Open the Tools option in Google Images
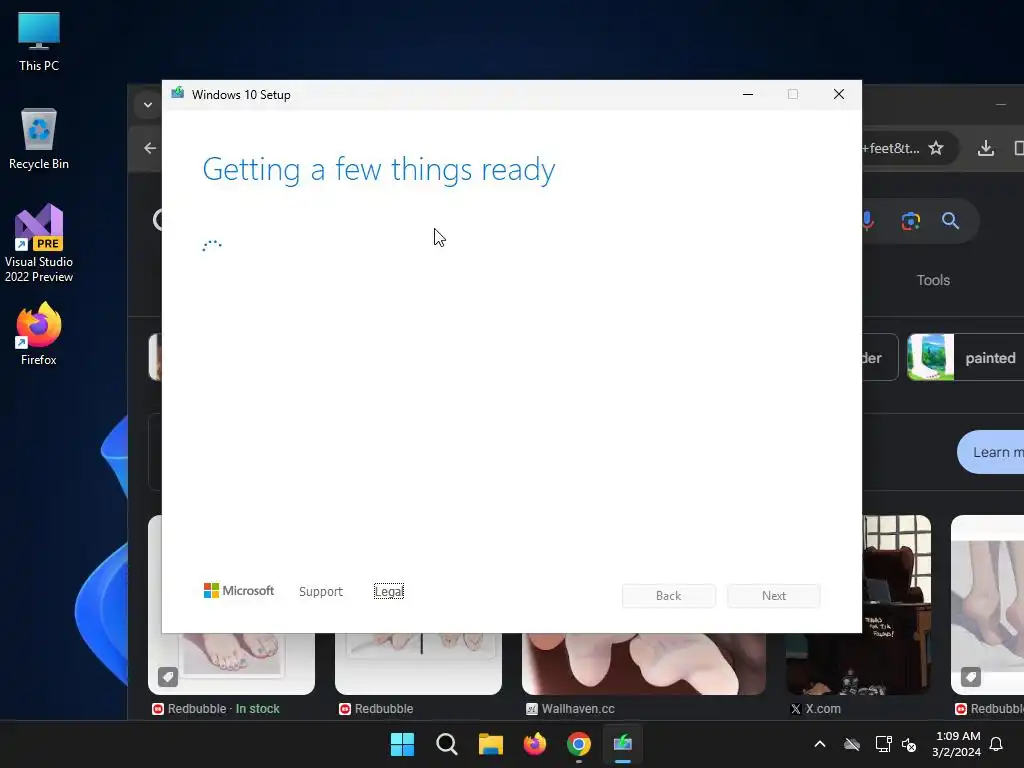The width and height of the screenshot is (1024, 768). click(933, 280)
